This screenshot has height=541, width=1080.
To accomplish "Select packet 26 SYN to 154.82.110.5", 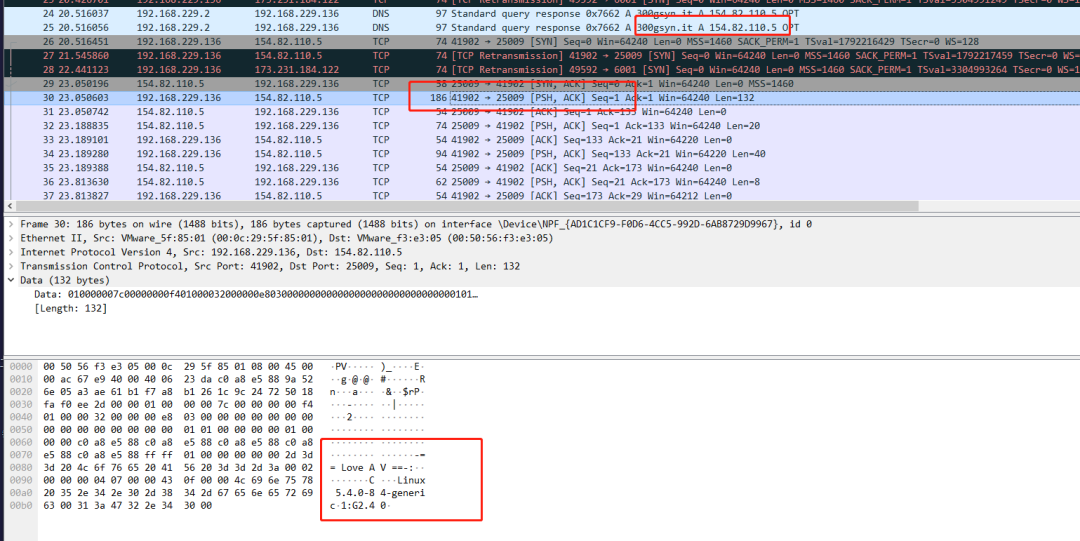I will [540, 41].
